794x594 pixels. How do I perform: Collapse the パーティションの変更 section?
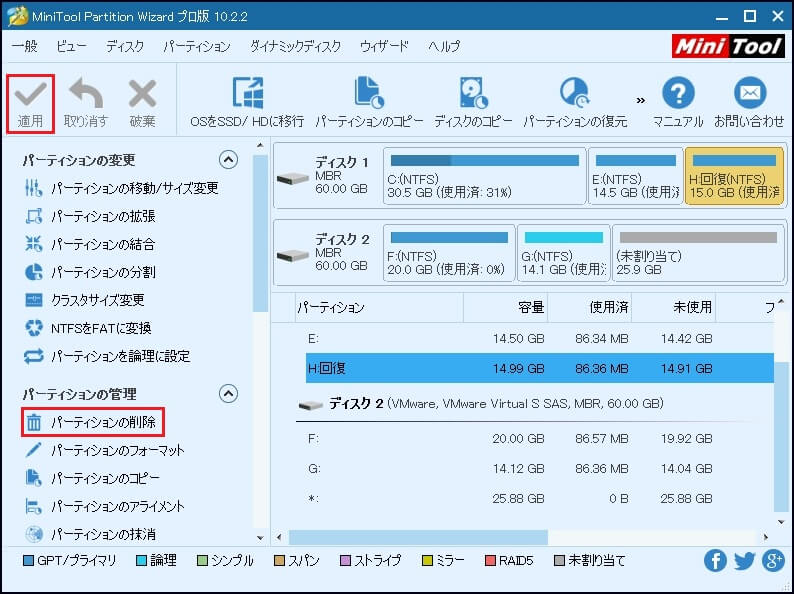(228, 160)
